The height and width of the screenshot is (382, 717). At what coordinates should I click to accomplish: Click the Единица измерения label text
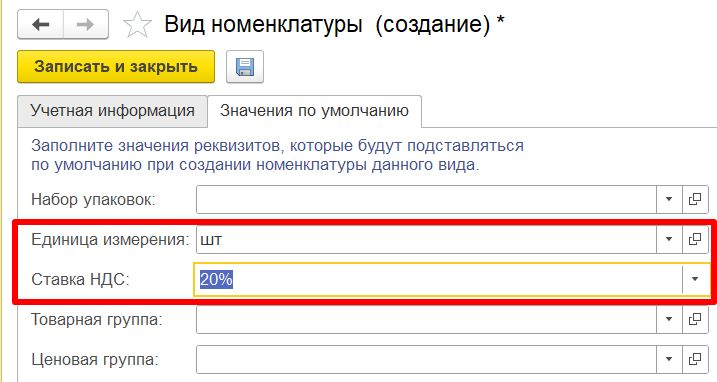110,239
